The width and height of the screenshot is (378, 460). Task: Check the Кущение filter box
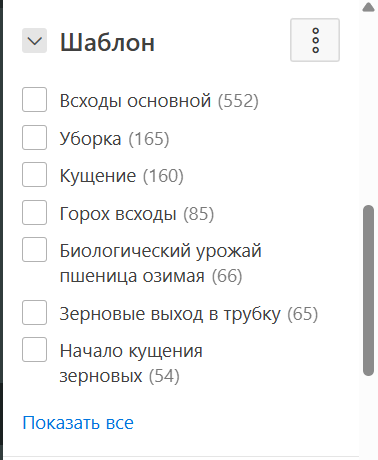(x=34, y=174)
